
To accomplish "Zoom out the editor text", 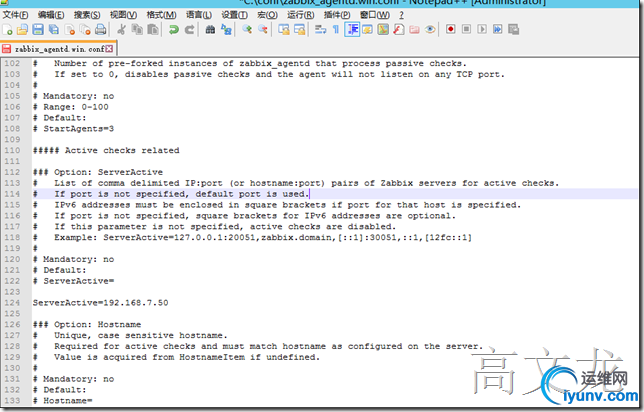I will pos(262,30).
